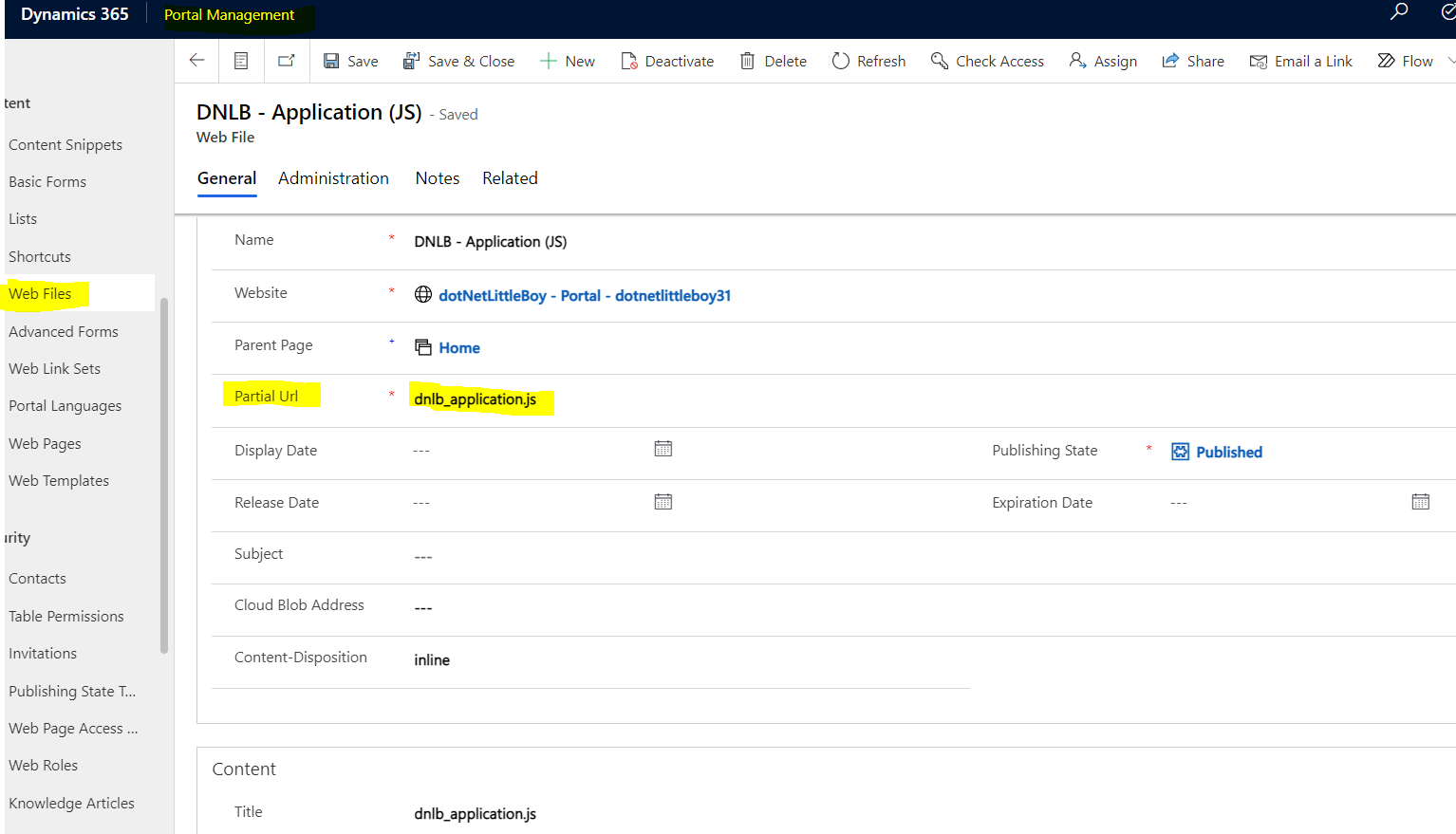Open Web Pages in sidebar

point(45,444)
